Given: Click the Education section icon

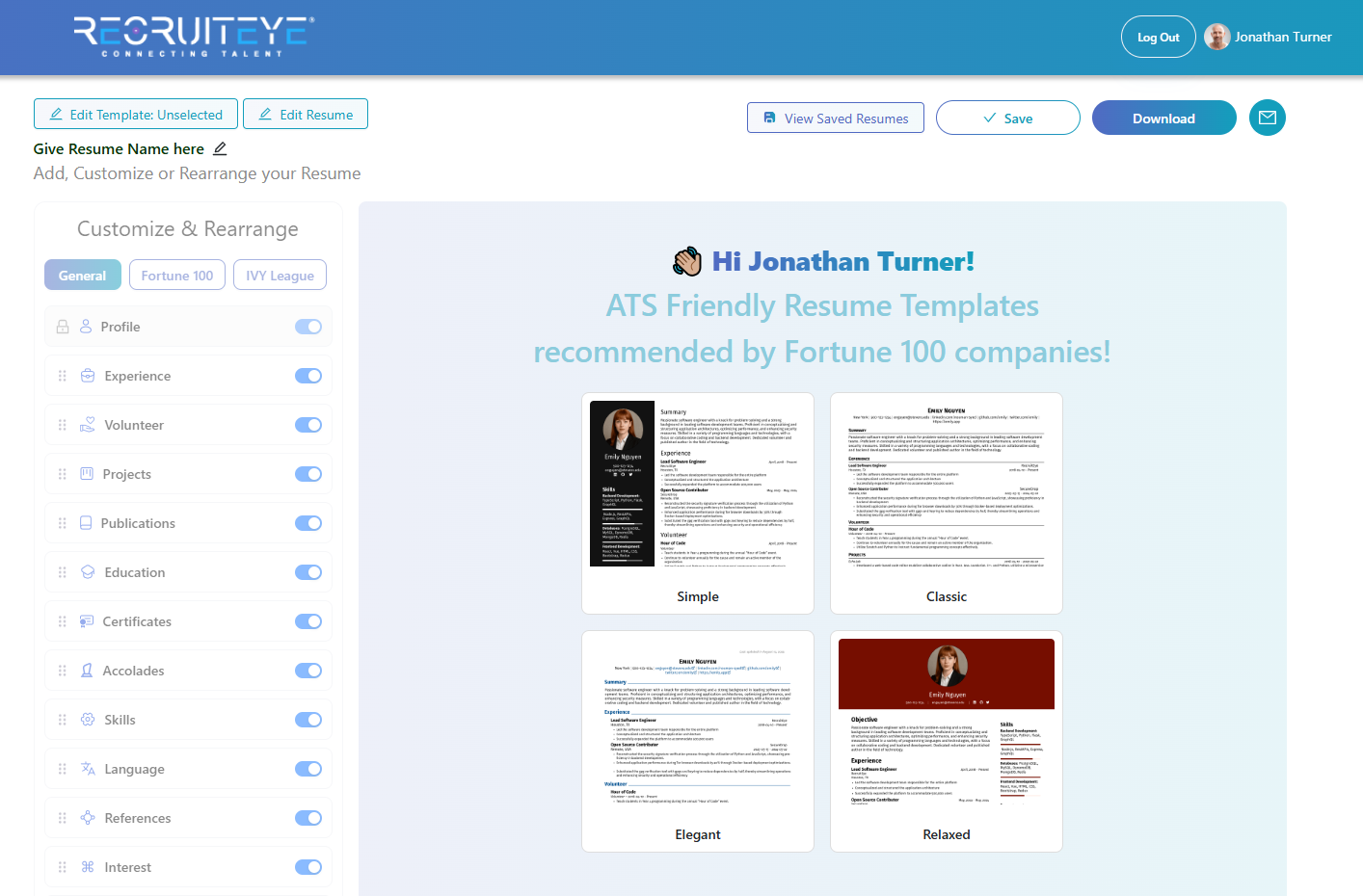Looking at the screenshot, I should point(88,572).
